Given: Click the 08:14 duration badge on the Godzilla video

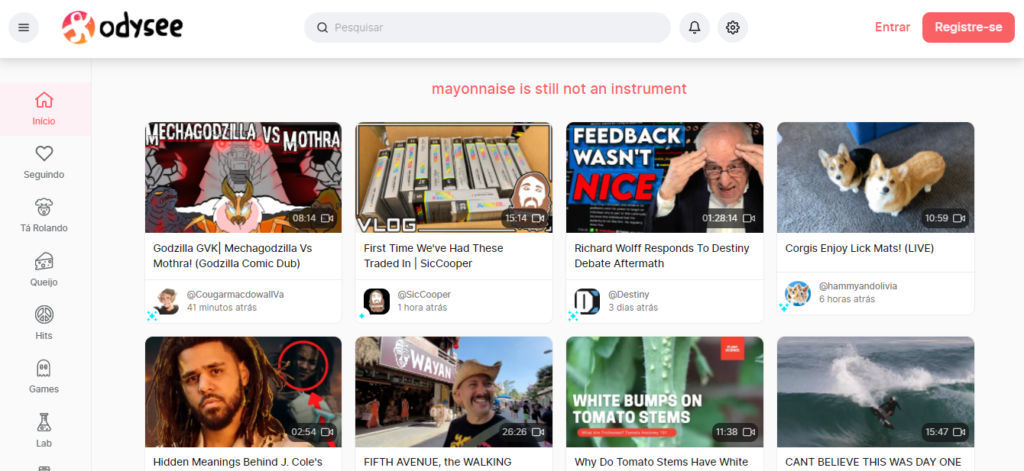Looking at the screenshot, I should (313, 218).
